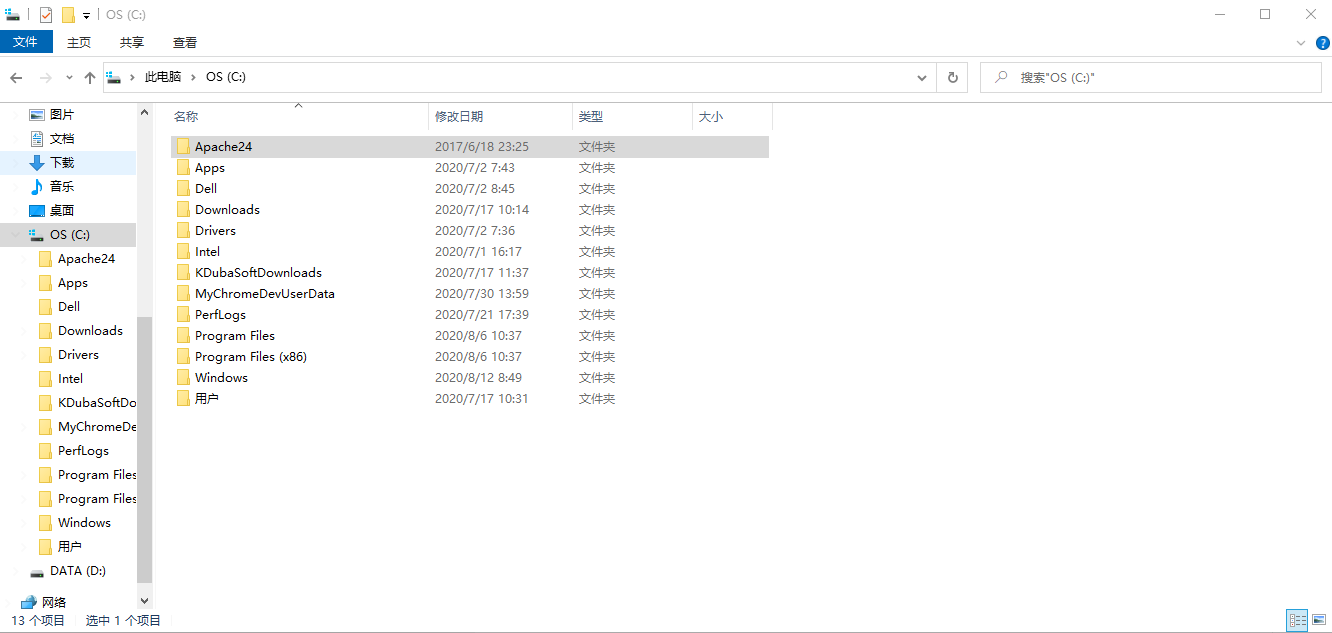The image size is (1332, 633).
Task: Expand the ribbon with the chevron
Action: click(1300, 43)
